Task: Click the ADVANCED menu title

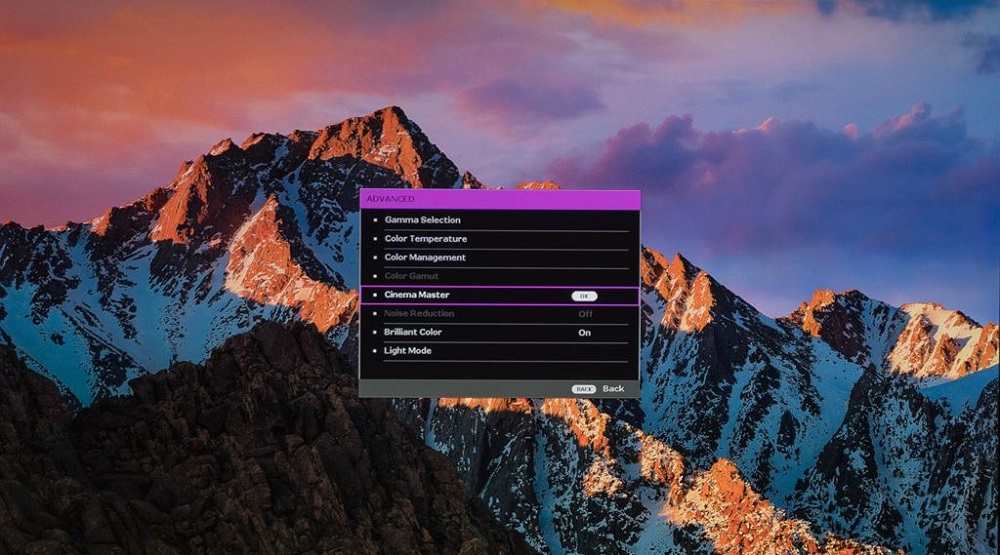Action: 390,199
